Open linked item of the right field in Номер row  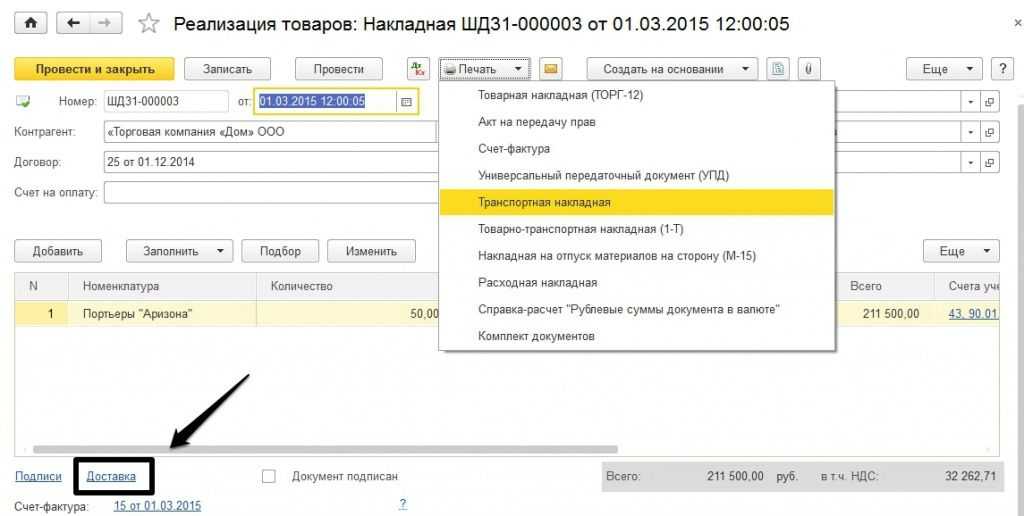(990, 102)
